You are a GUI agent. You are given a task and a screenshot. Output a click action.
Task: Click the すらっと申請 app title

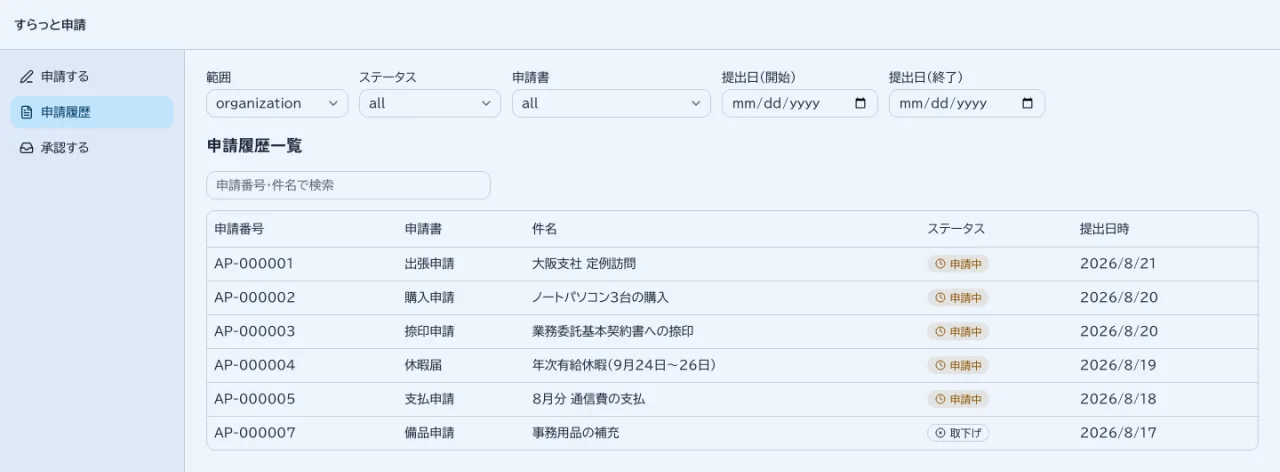pyautogui.click(x=50, y=25)
